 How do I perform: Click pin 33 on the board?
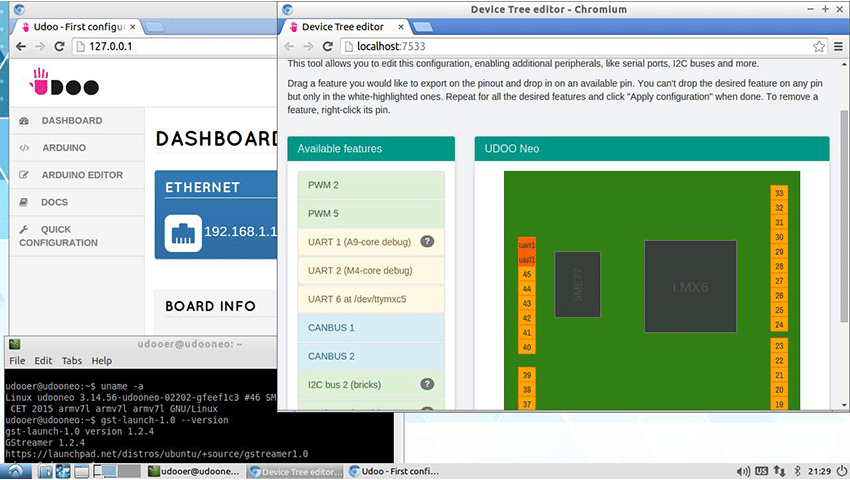(x=779, y=193)
